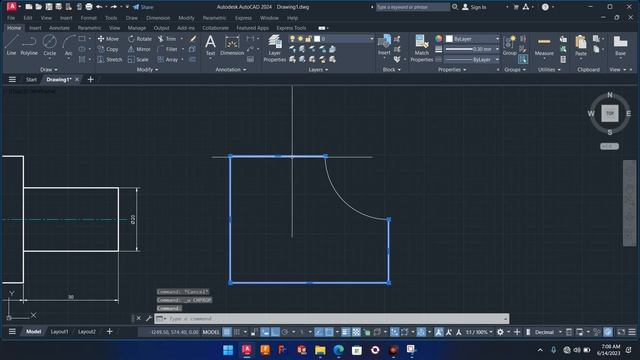640x360 pixels.
Task: Open the File menu
Action: (x=11, y=18)
